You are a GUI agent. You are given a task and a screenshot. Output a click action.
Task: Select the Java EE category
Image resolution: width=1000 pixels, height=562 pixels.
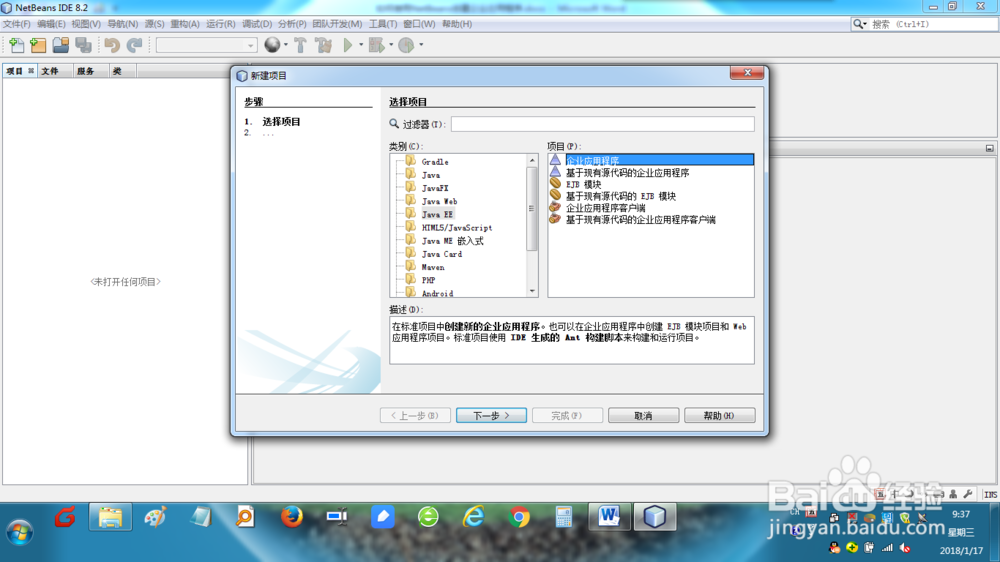438,214
